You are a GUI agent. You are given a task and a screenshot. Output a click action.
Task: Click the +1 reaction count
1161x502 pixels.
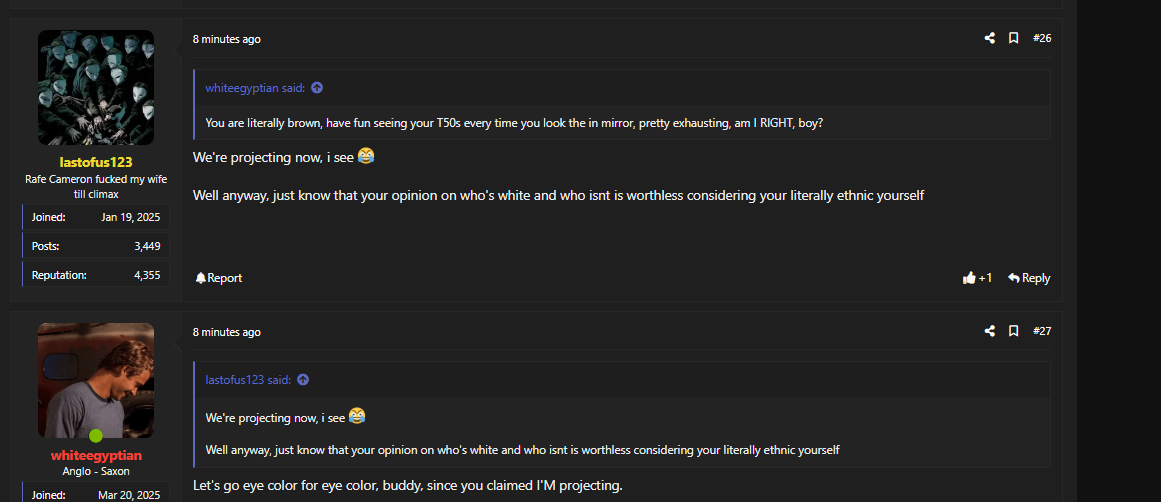click(986, 278)
